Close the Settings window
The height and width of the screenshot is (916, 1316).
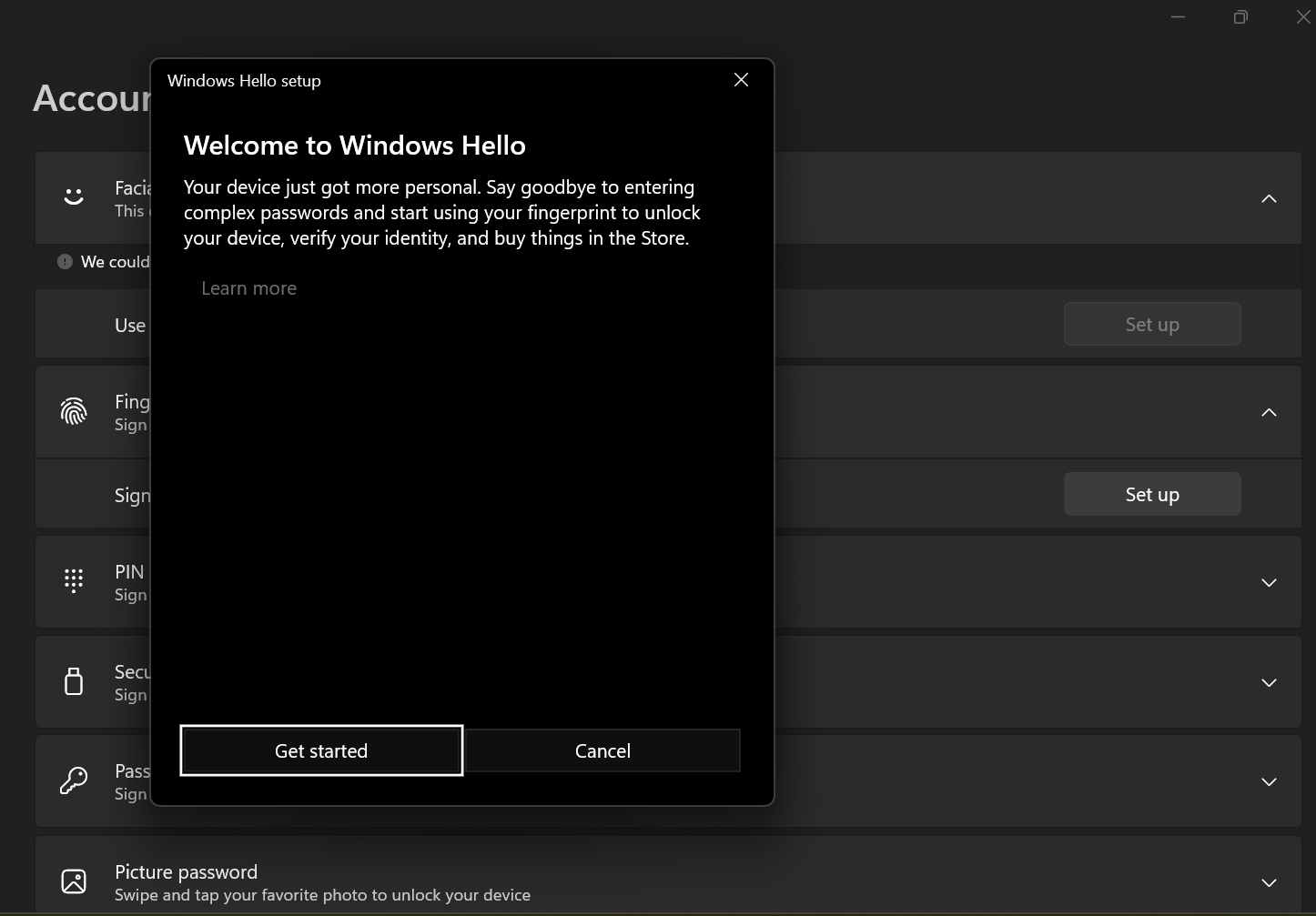point(1302,16)
